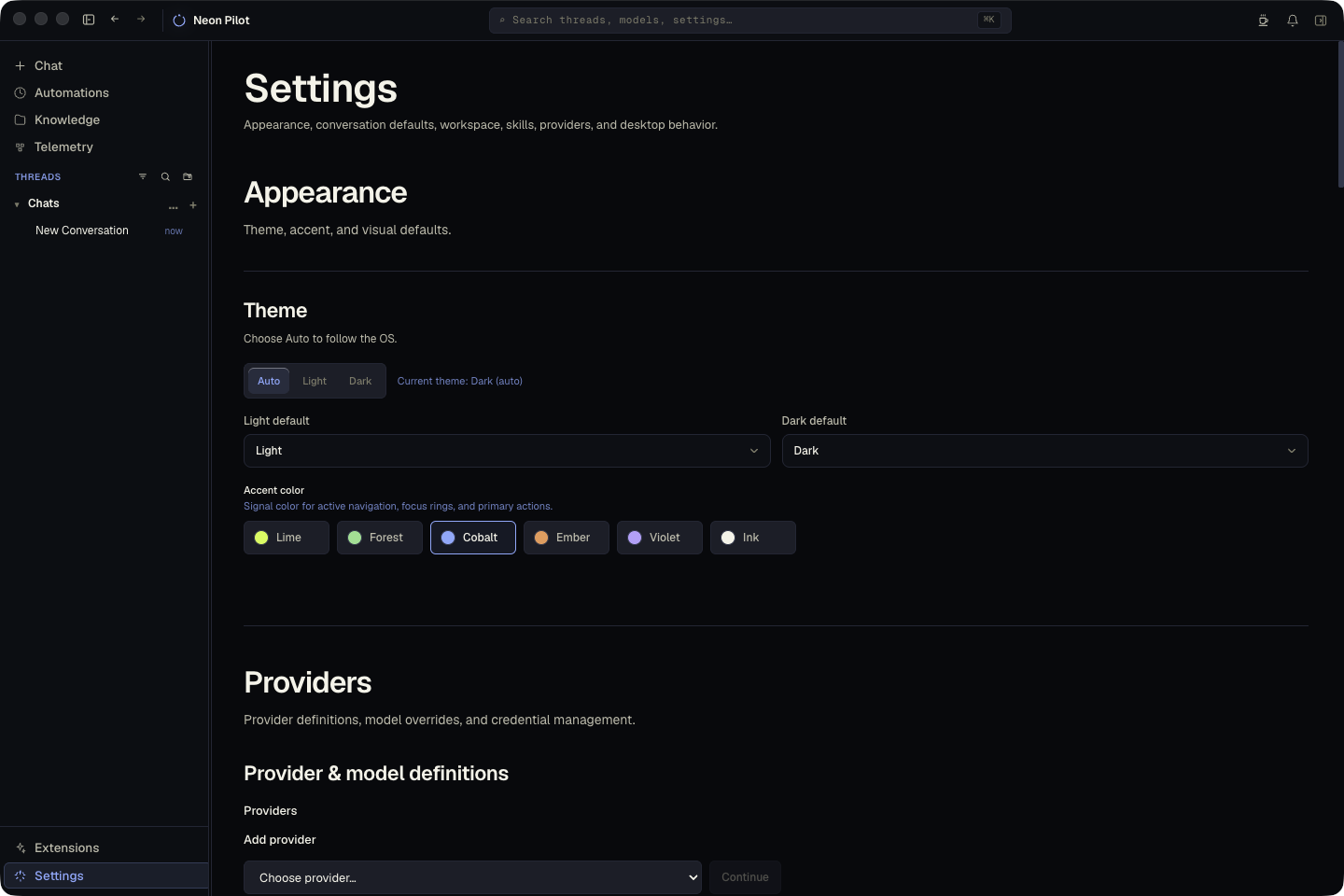The image size is (1344, 896).
Task: Select the Dark theme option
Action: (360, 381)
